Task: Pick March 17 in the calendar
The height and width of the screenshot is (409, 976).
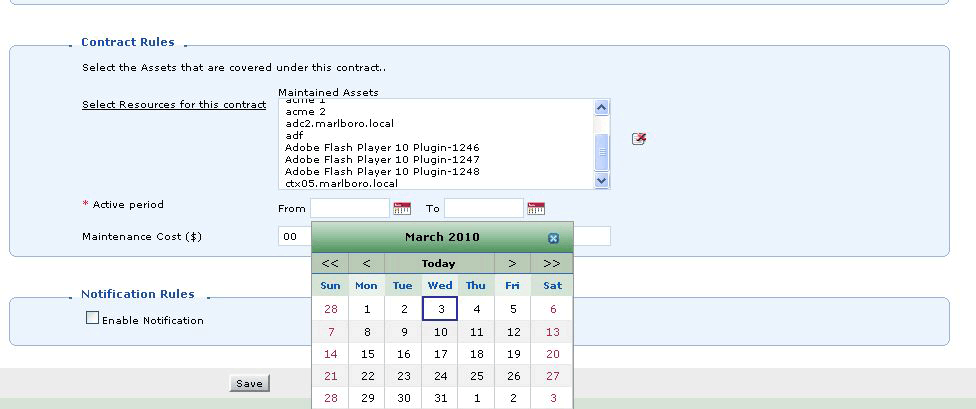Action: (x=440, y=354)
